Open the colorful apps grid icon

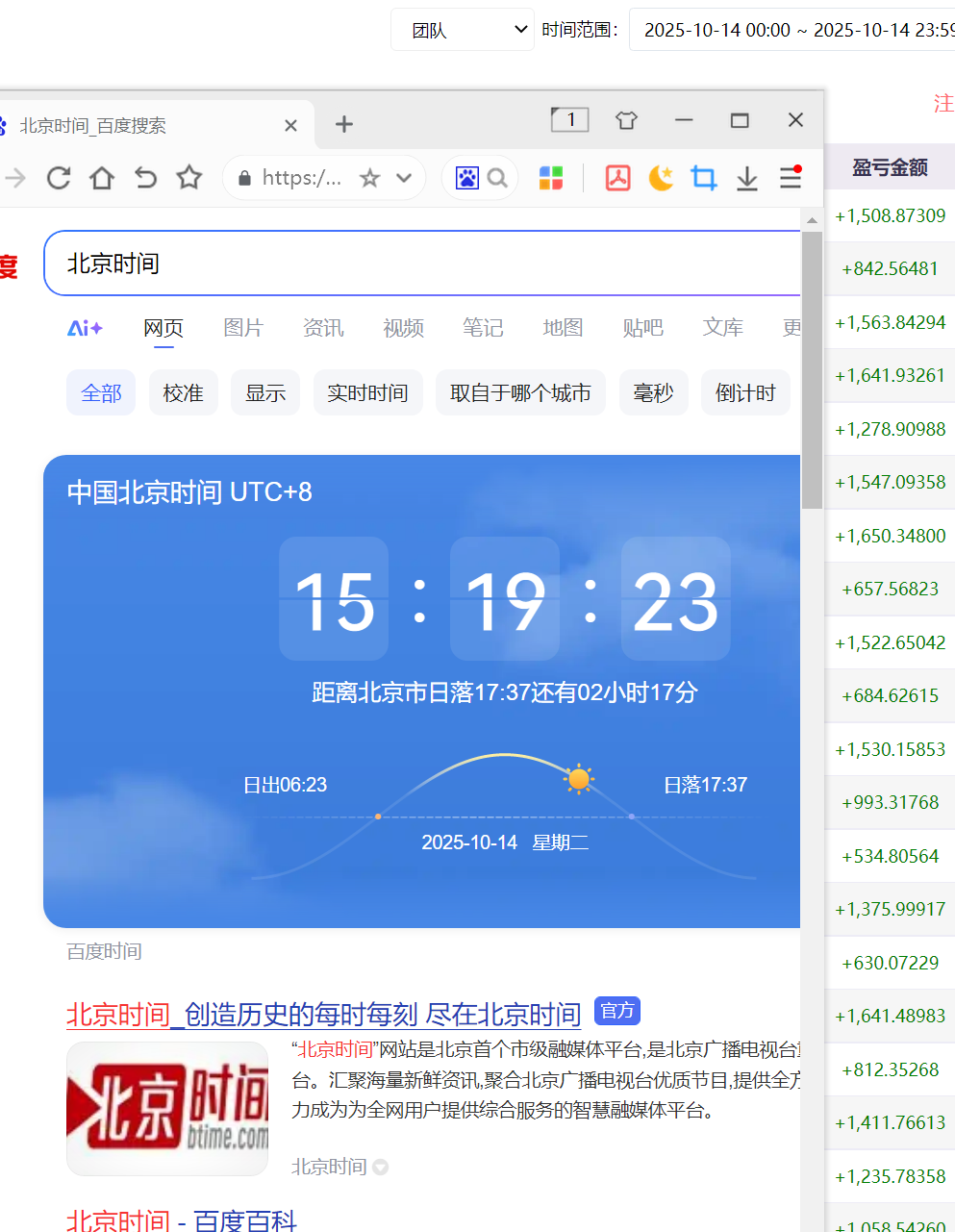551,178
